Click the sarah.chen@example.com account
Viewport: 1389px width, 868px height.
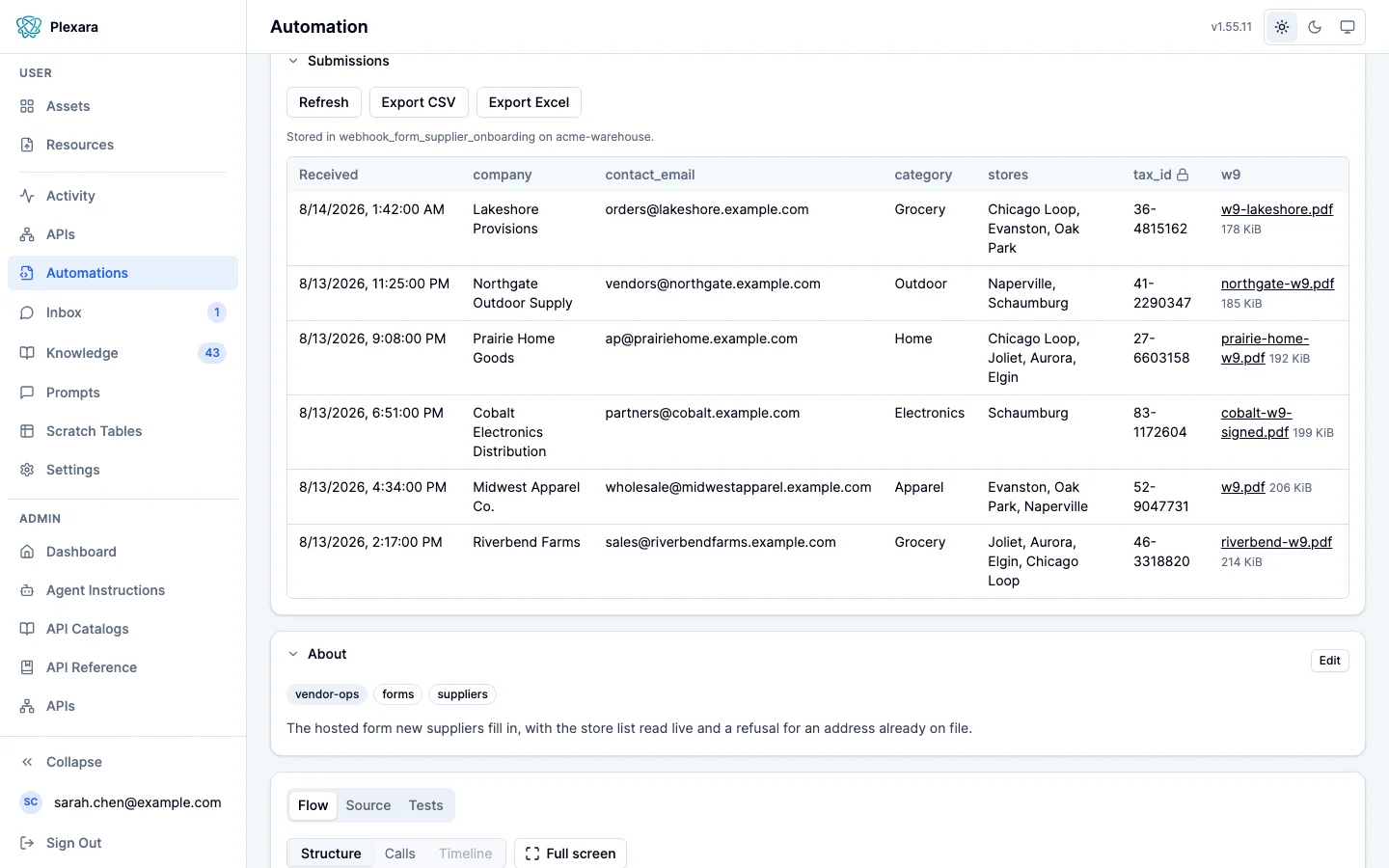(x=123, y=802)
